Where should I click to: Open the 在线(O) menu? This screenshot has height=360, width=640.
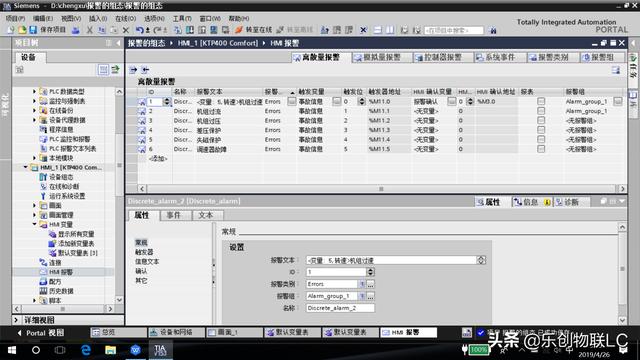[125, 18]
